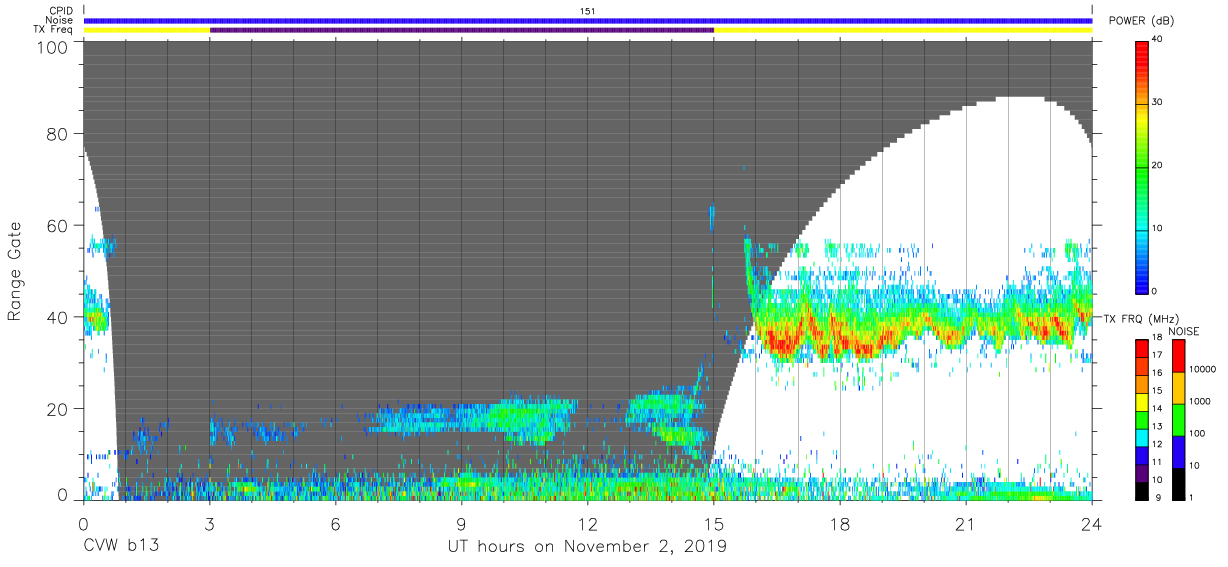Image resolution: width=1228 pixels, height=567 pixels.
Task: Click the NOISE legend title
Action: coord(1185,330)
